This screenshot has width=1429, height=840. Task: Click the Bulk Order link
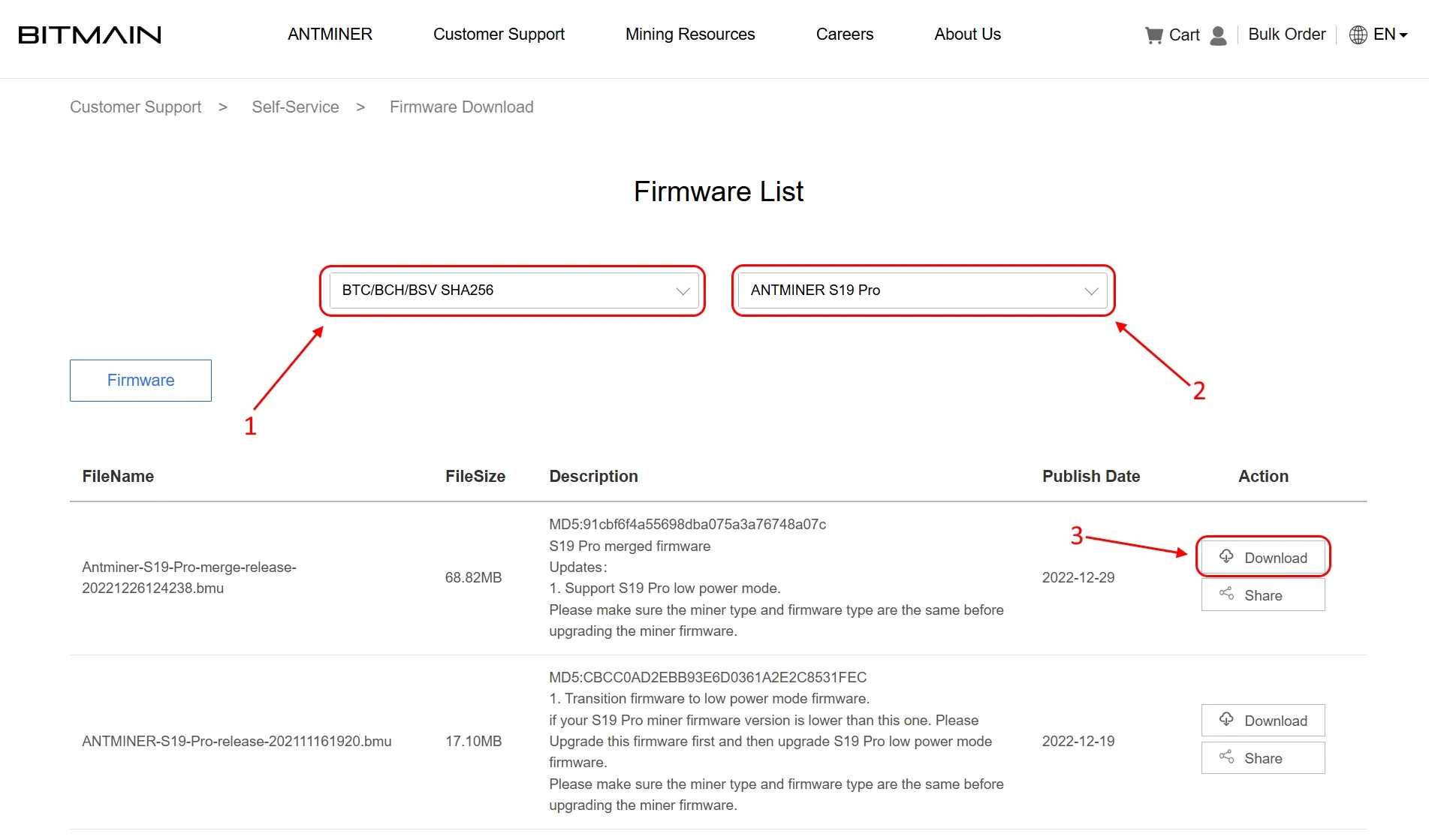click(x=1286, y=35)
